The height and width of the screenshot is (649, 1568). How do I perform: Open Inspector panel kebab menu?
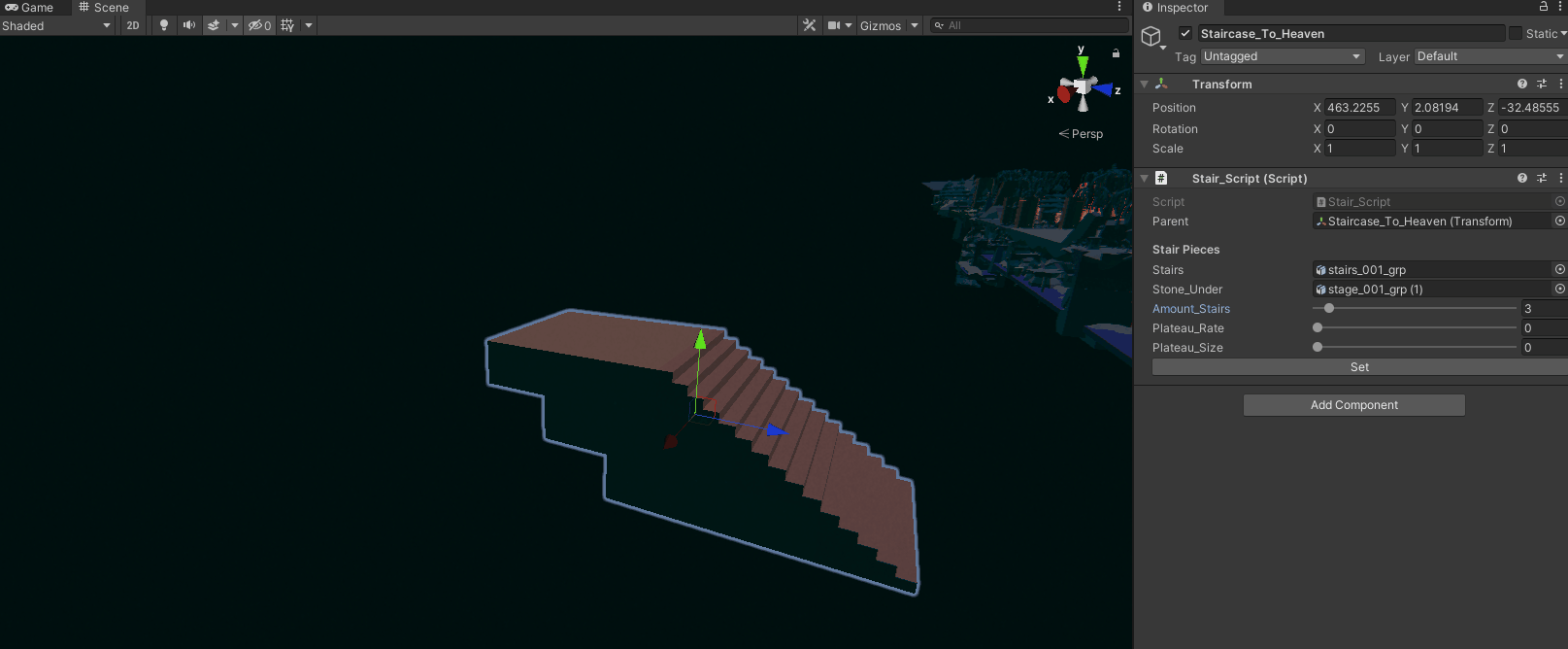click(x=1560, y=7)
